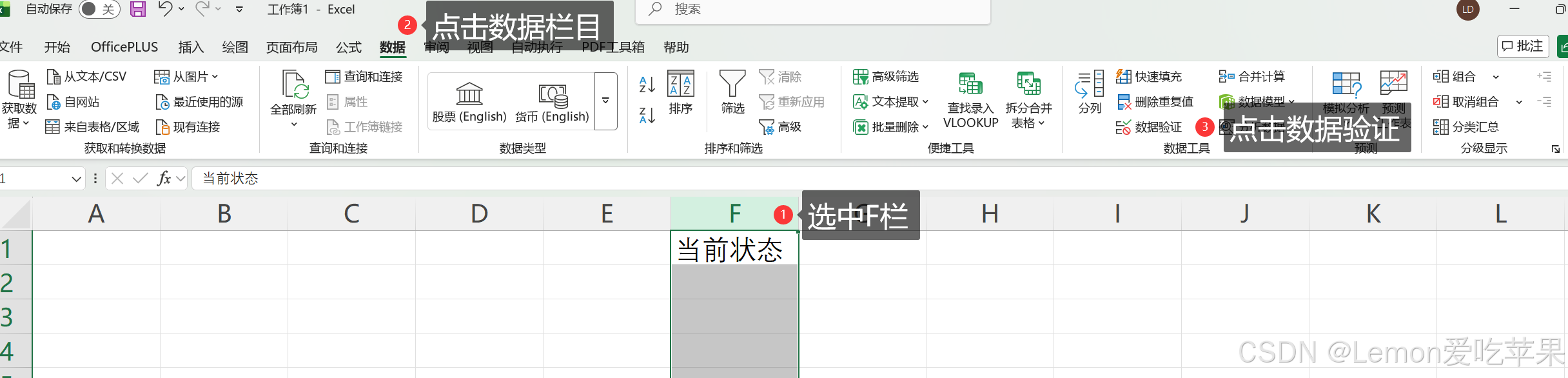The height and width of the screenshot is (378, 1568).
Task: Open the 文本提取 dropdown
Action: pos(890,102)
